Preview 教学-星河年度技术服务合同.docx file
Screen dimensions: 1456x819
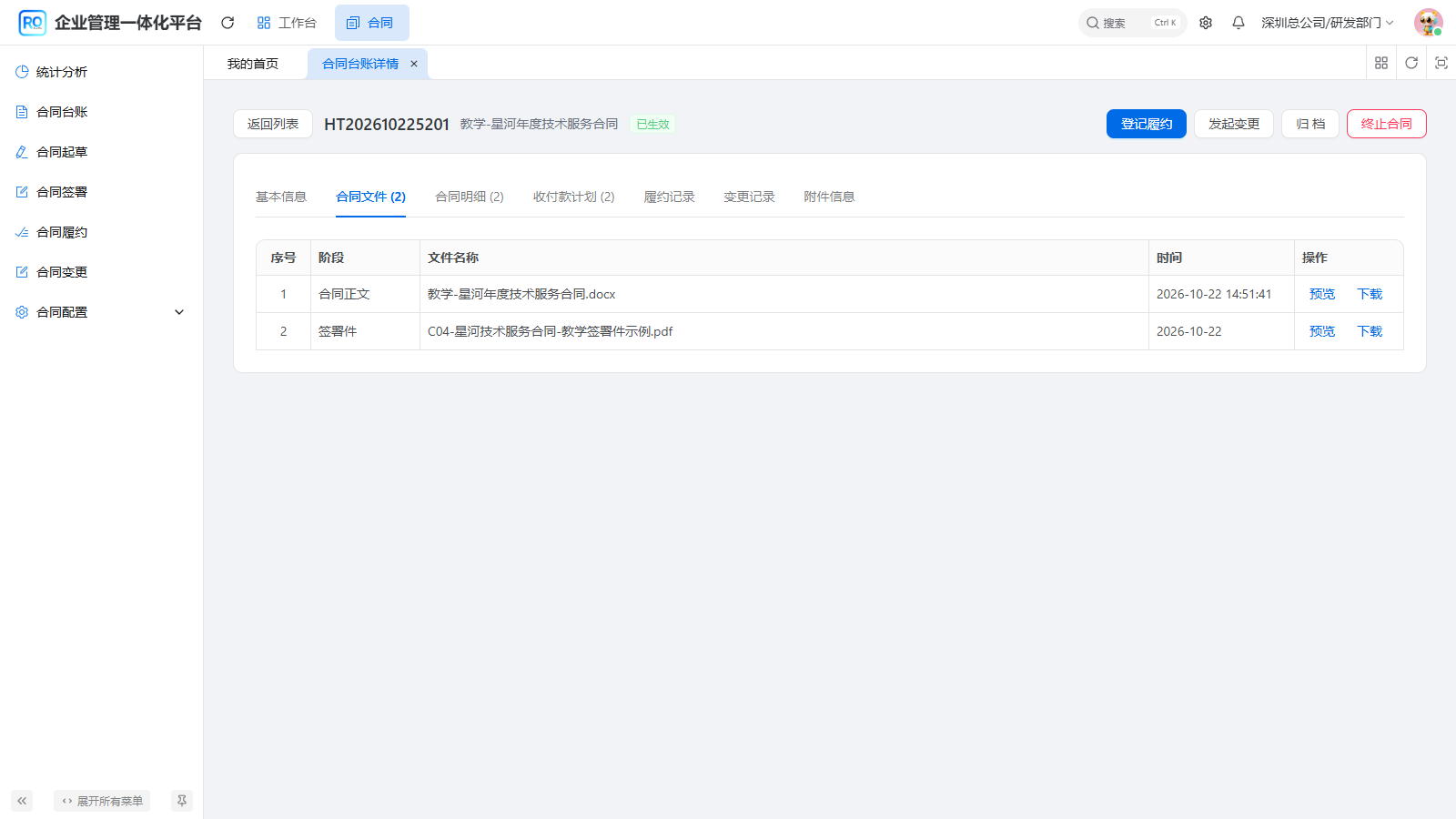pyautogui.click(x=1322, y=294)
